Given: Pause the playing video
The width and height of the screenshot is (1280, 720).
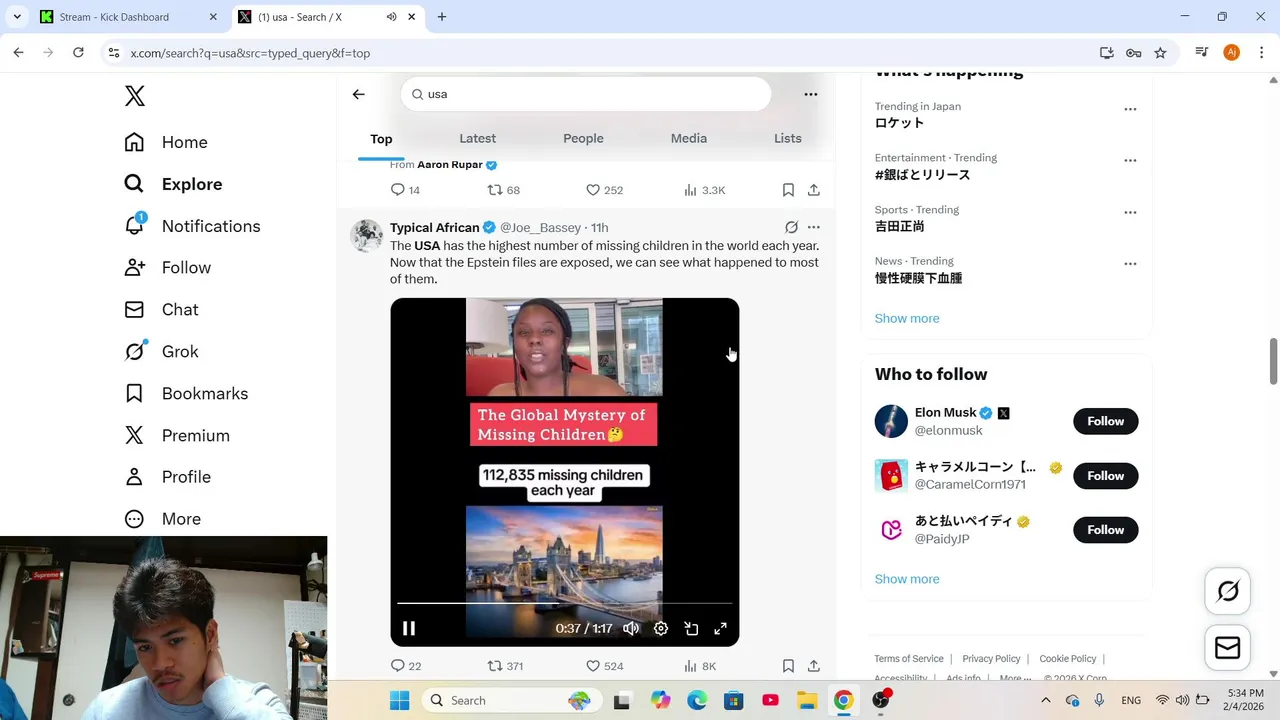Looking at the screenshot, I should [409, 628].
